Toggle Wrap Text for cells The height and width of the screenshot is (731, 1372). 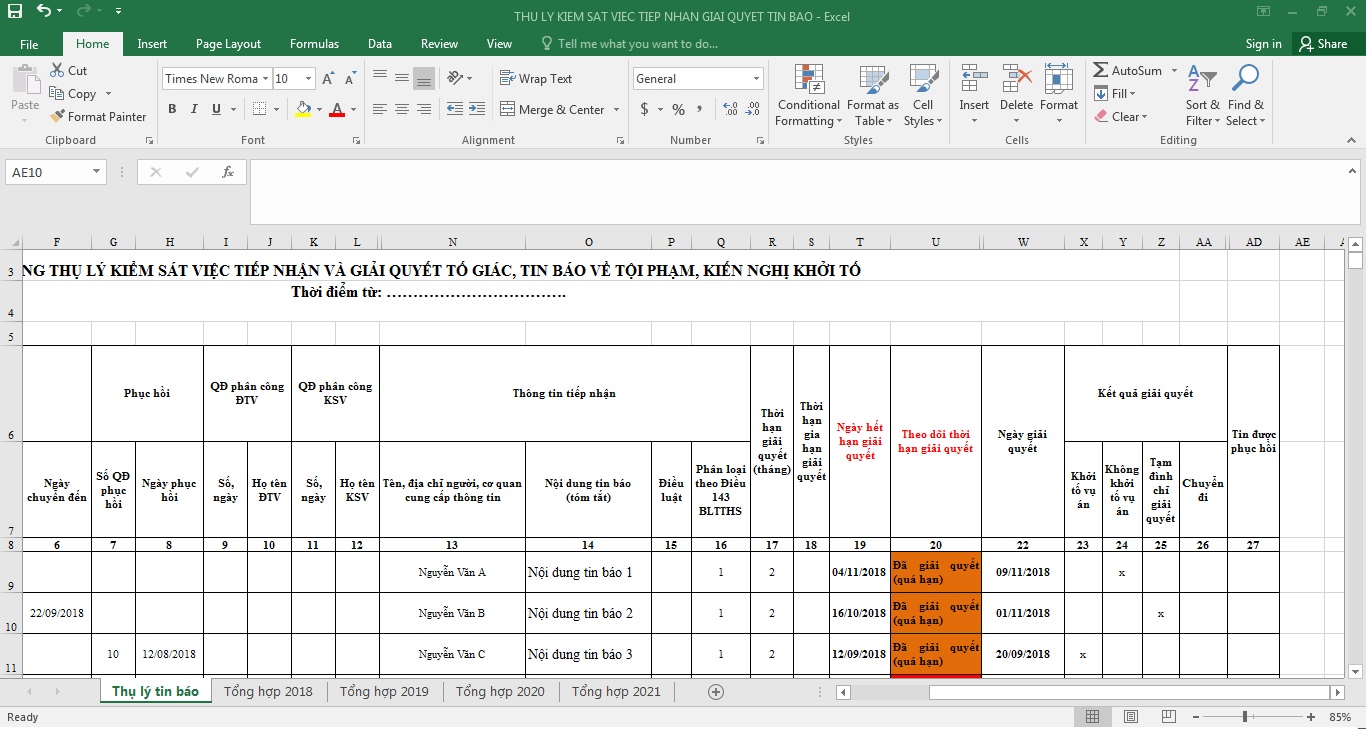[x=535, y=79]
